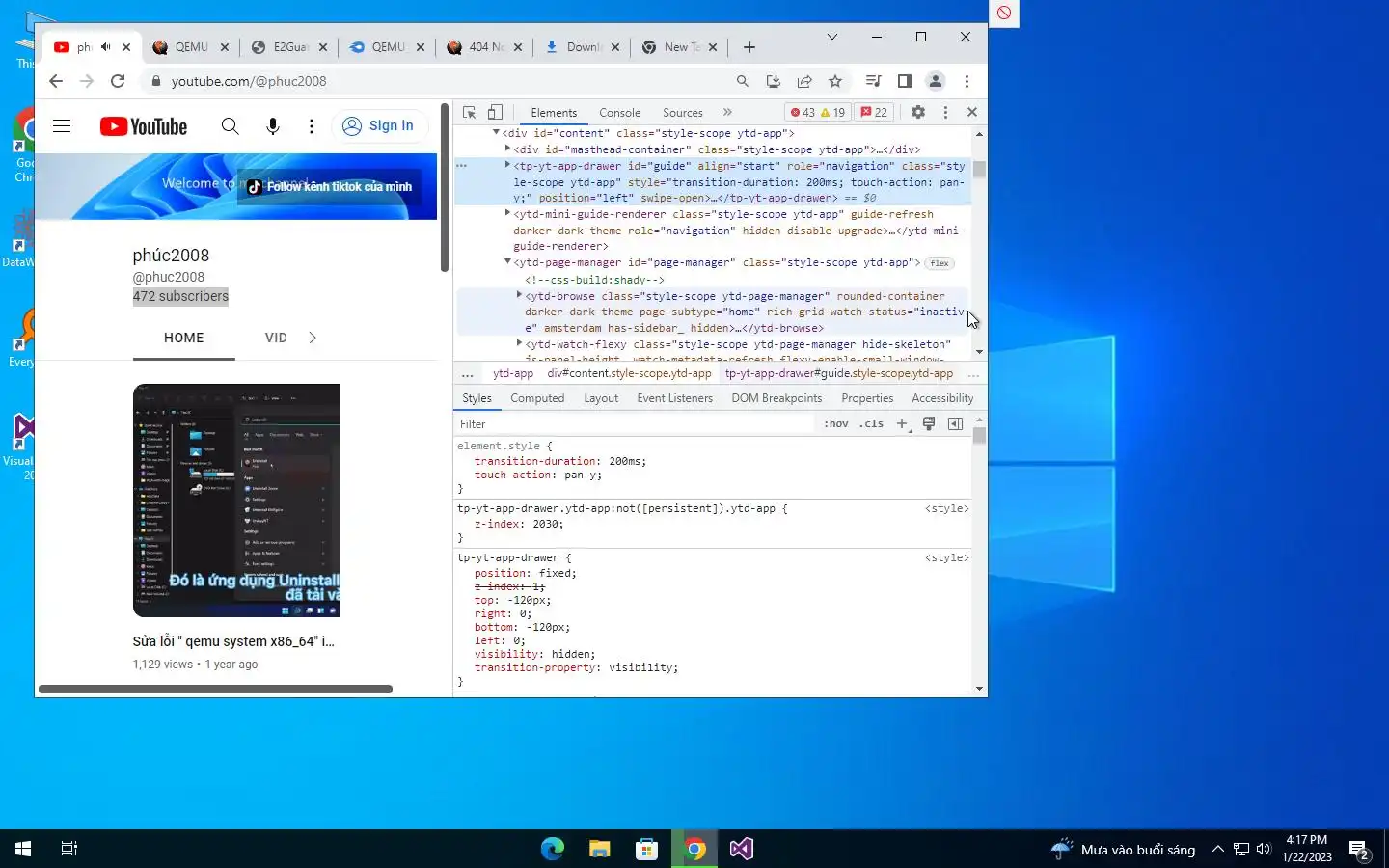Click the address bar URL
The height and width of the screenshot is (868, 1389).
[249, 81]
